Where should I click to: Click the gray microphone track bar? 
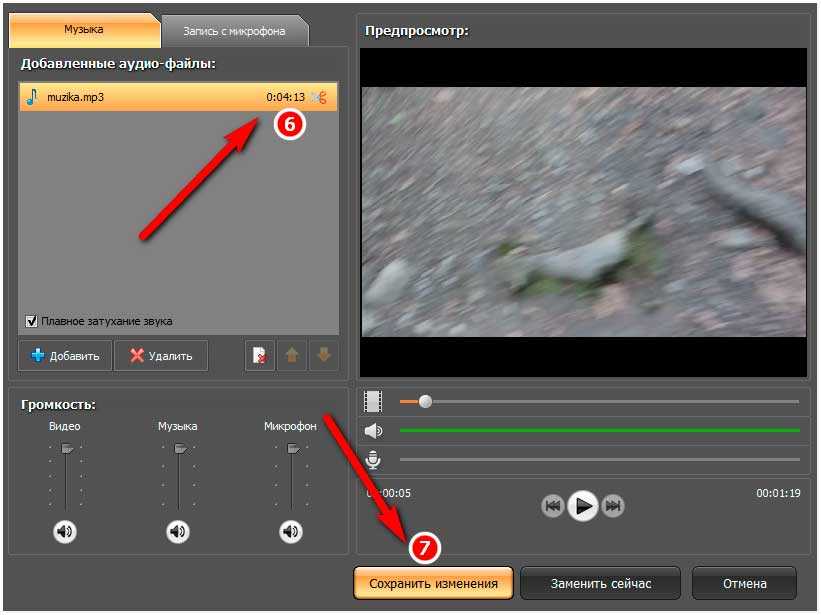[x=600, y=460]
